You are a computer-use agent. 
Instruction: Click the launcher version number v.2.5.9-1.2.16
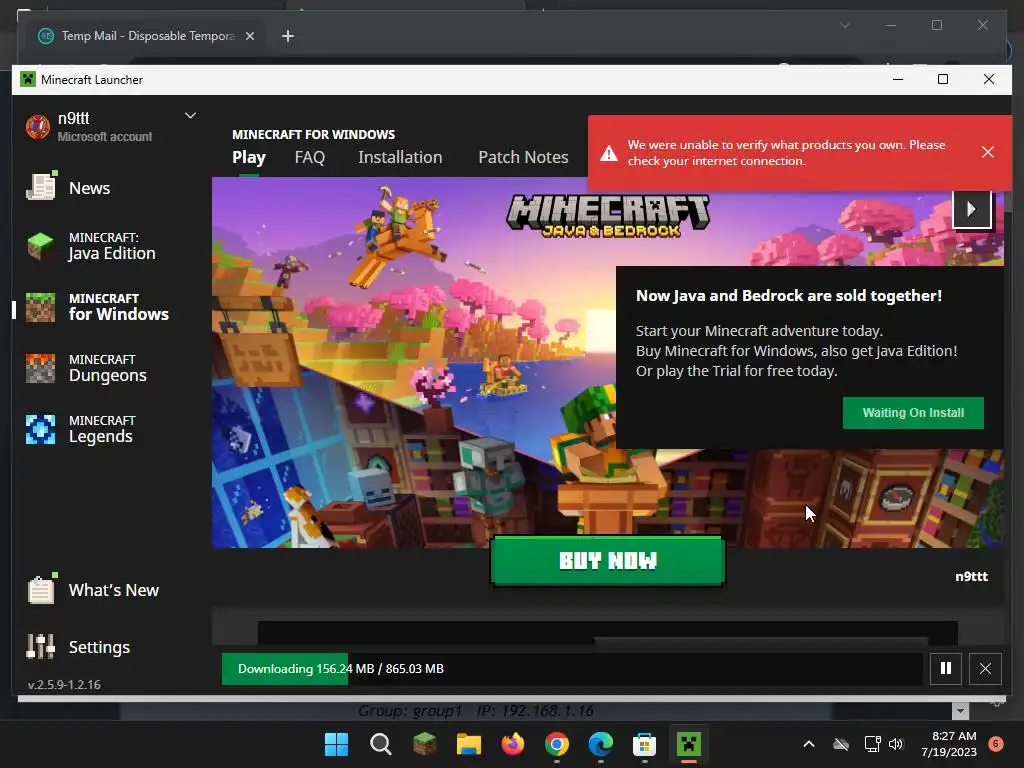[x=64, y=684]
